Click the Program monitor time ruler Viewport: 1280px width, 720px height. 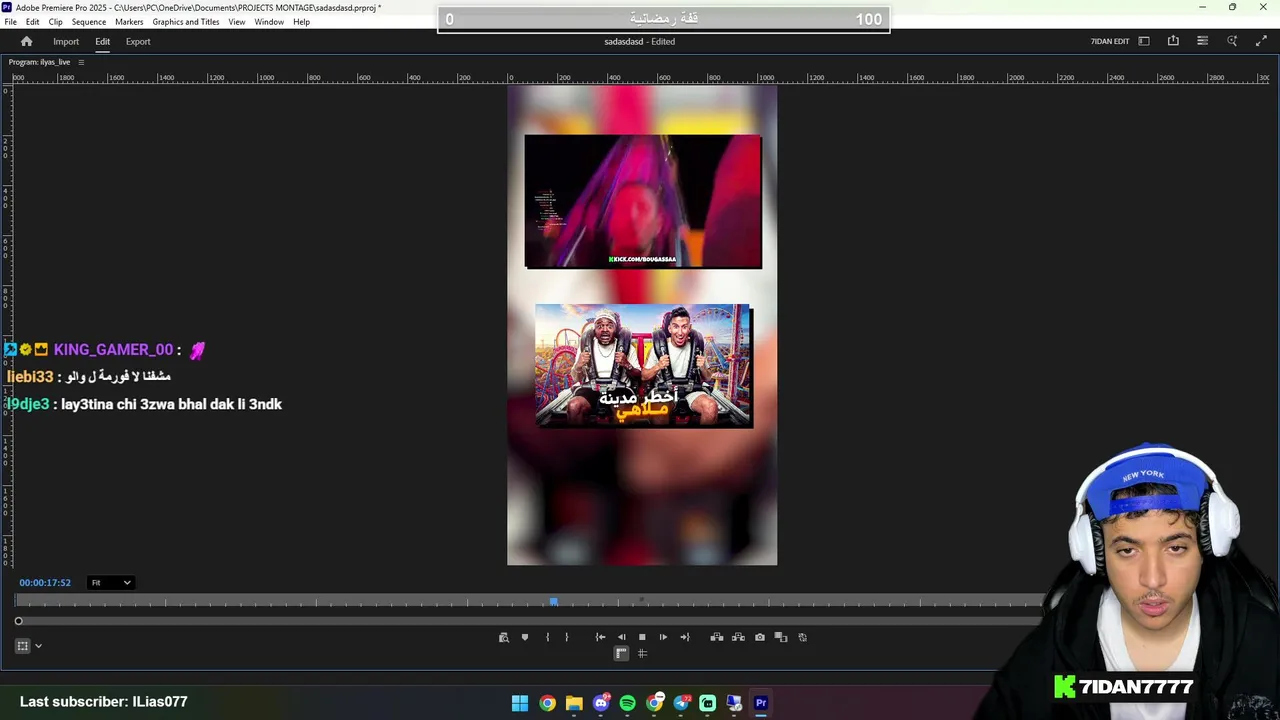[x=530, y=601]
